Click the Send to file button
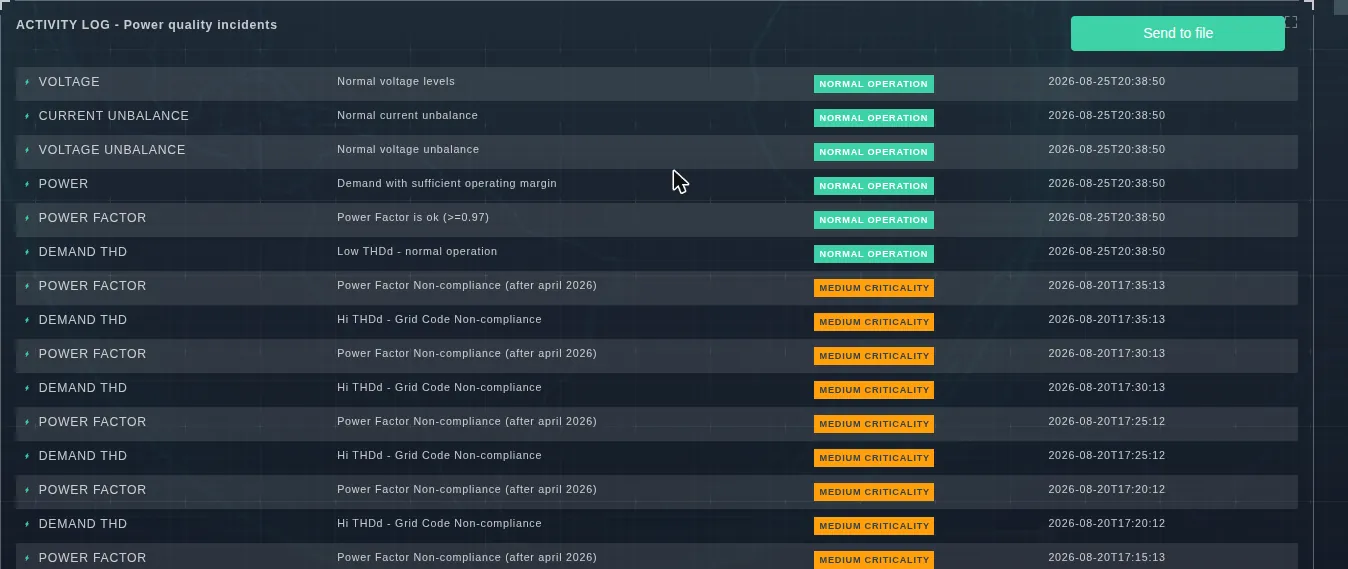This screenshot has width=1348, height=569. [1177, 33]
